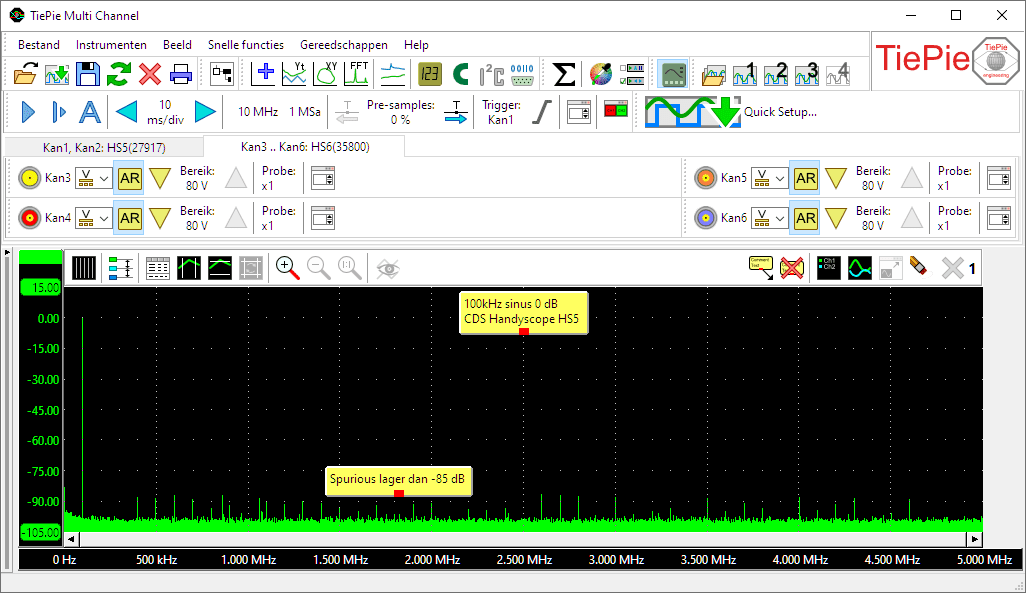Viewport: 1026px width, 593px height.
Task: Toggle auto-ranging (AR) for Kan5
Action: 805,177
